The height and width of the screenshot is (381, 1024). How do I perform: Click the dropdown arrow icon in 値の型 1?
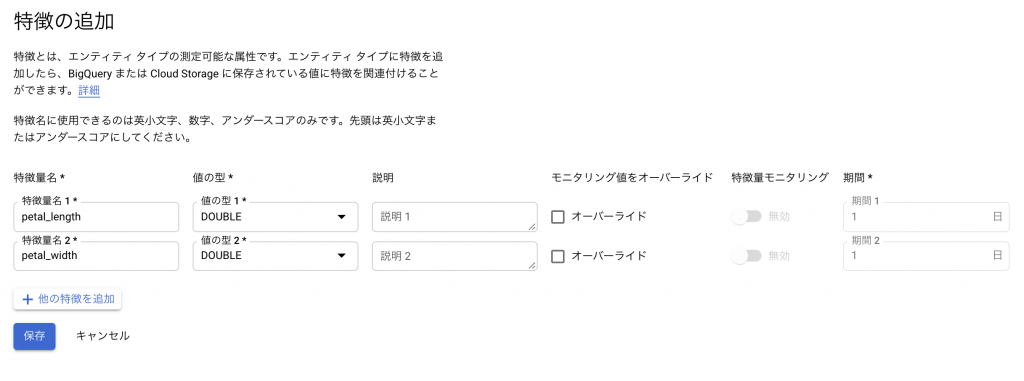(x=341, y=217)
